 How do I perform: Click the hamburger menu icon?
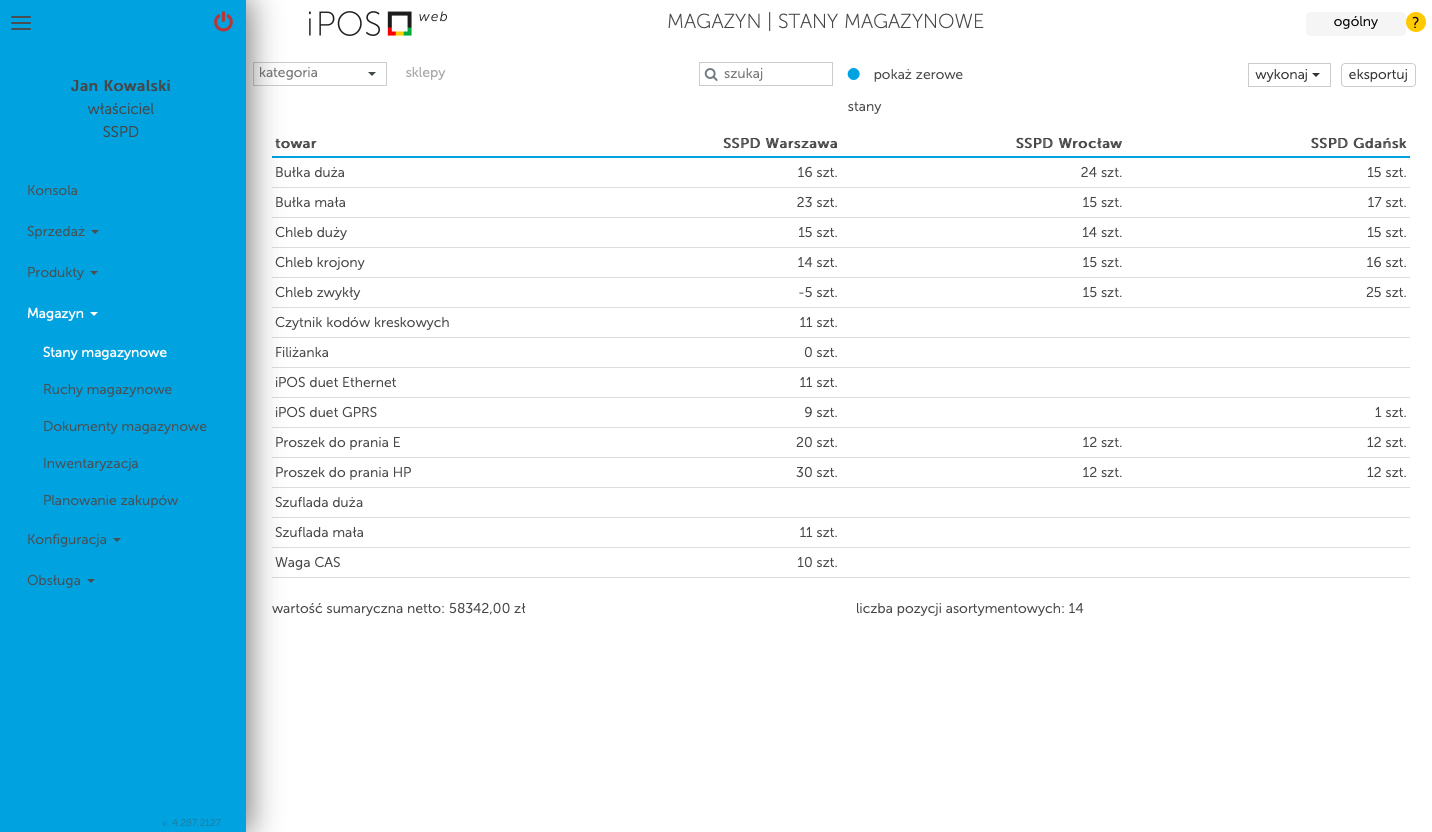(21, 23)
